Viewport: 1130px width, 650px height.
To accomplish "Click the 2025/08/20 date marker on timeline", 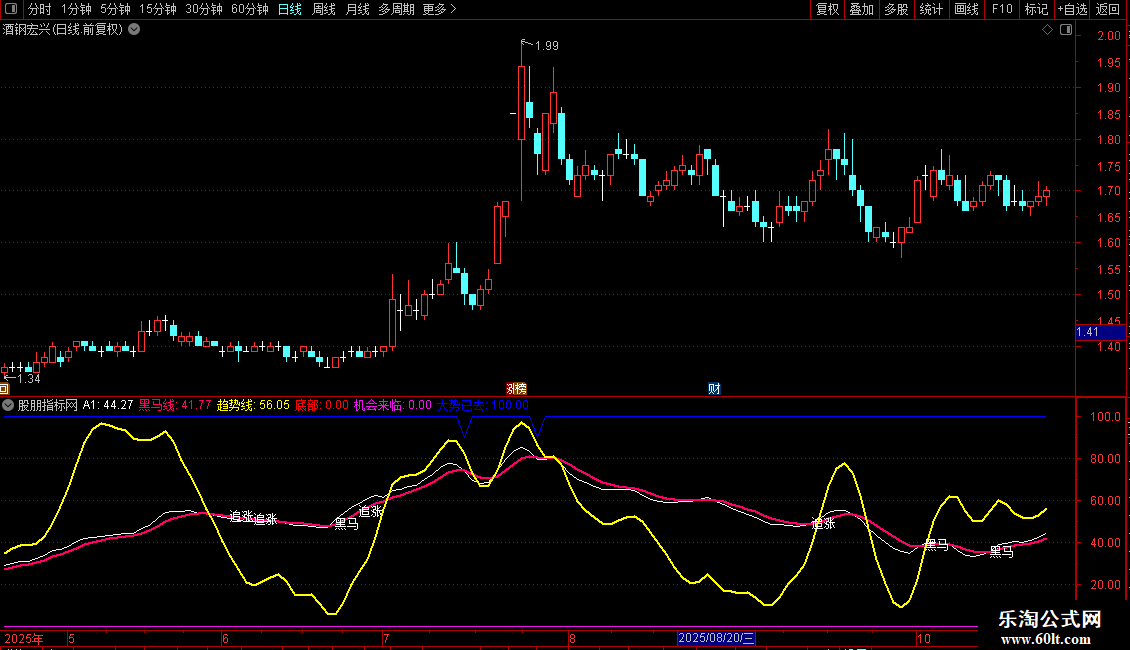I will click(x=717, y=638).
